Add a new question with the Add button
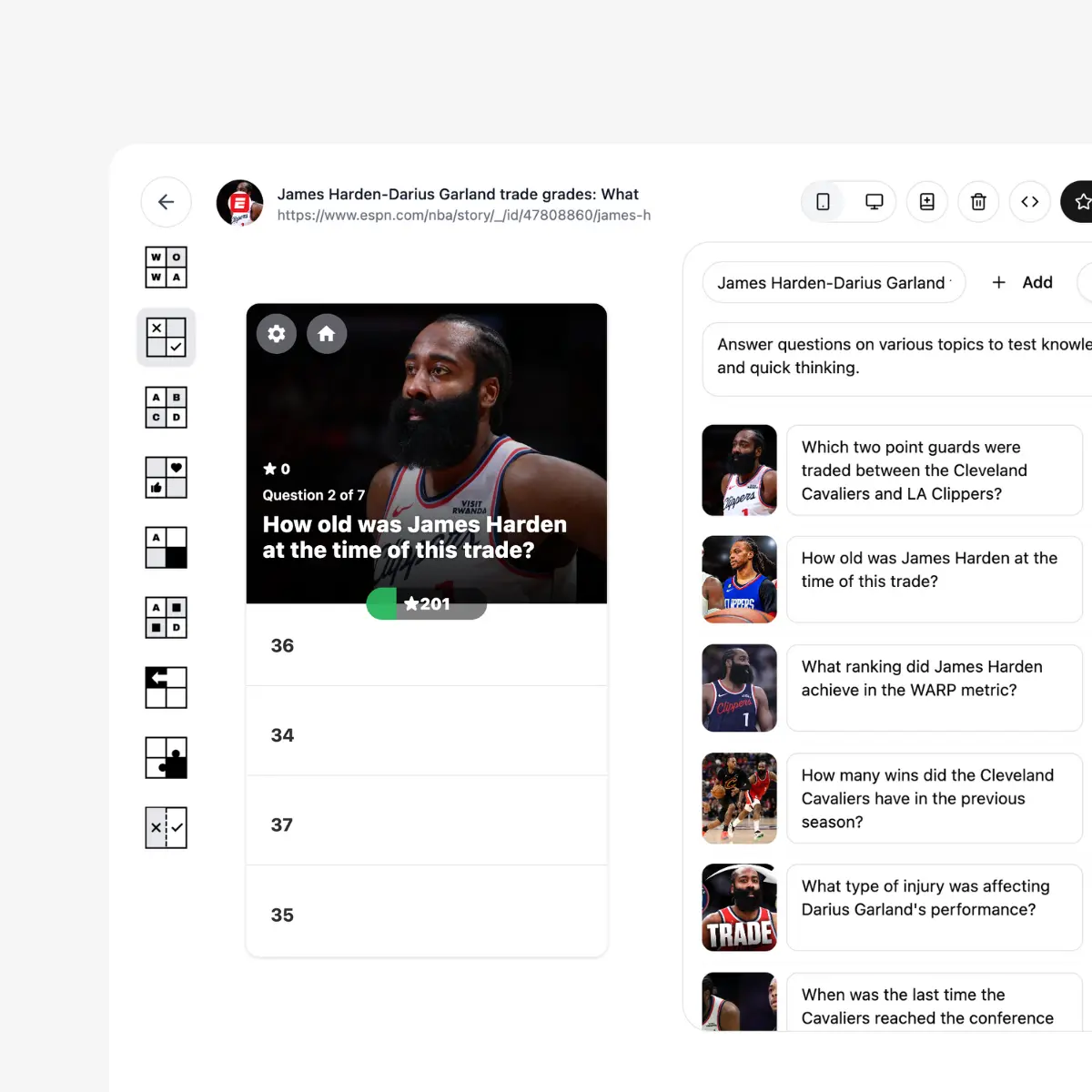The height and width of the screenshot is (1092, 1092). (x=1022, y=282)
